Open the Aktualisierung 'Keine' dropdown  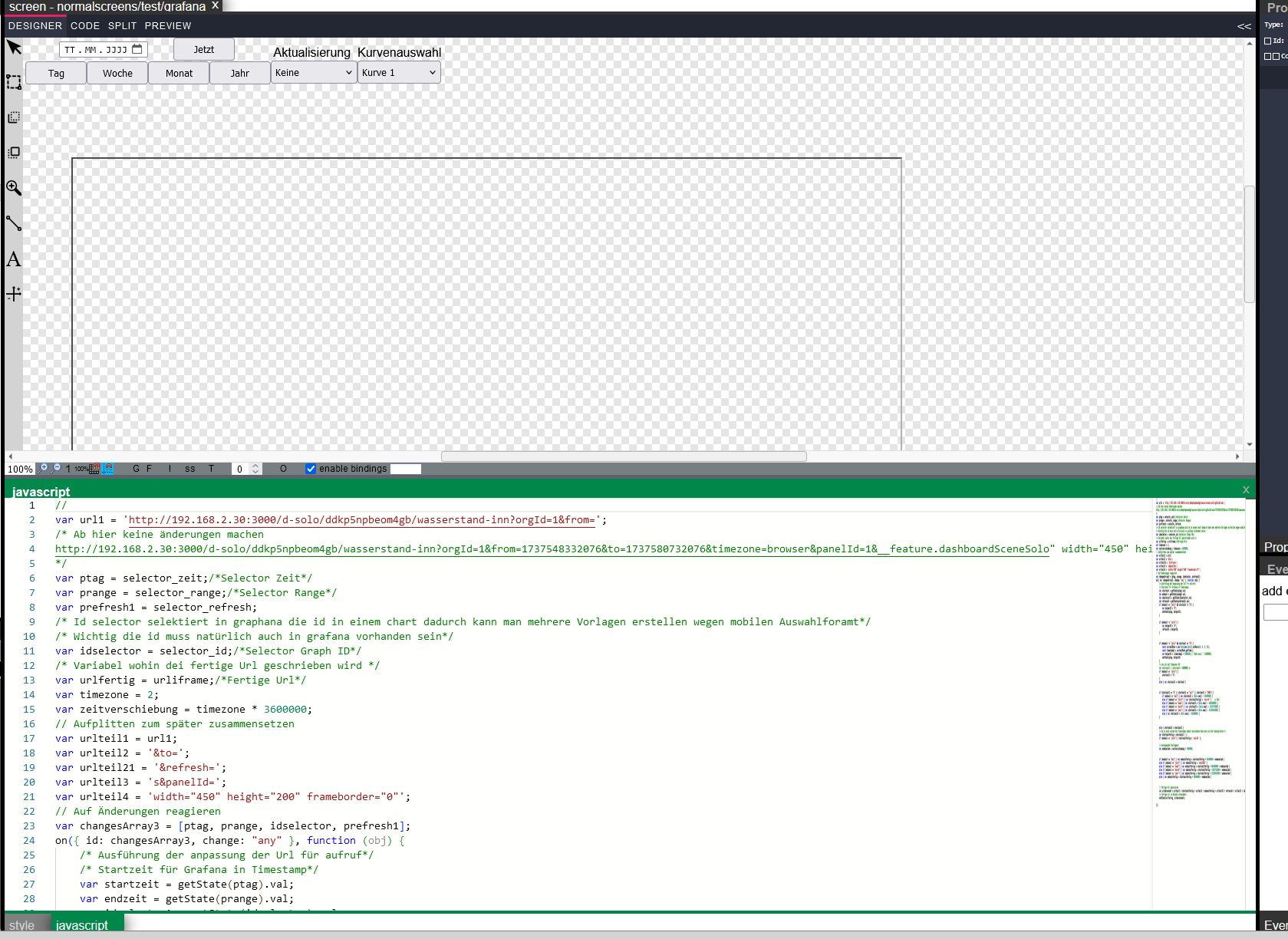[314, 72]
